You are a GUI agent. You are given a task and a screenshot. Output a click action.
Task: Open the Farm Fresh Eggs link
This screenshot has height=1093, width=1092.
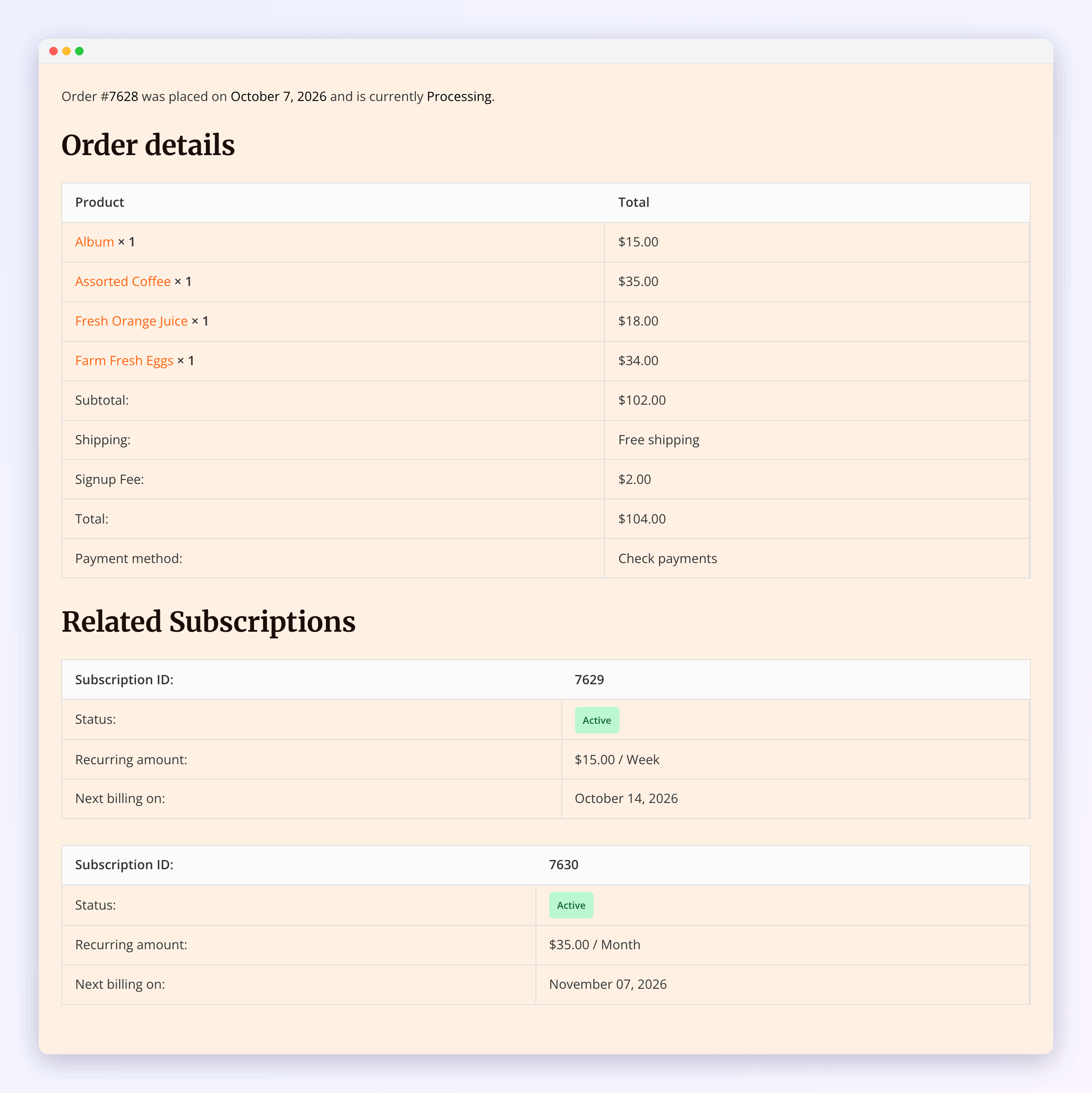point(124,361)
